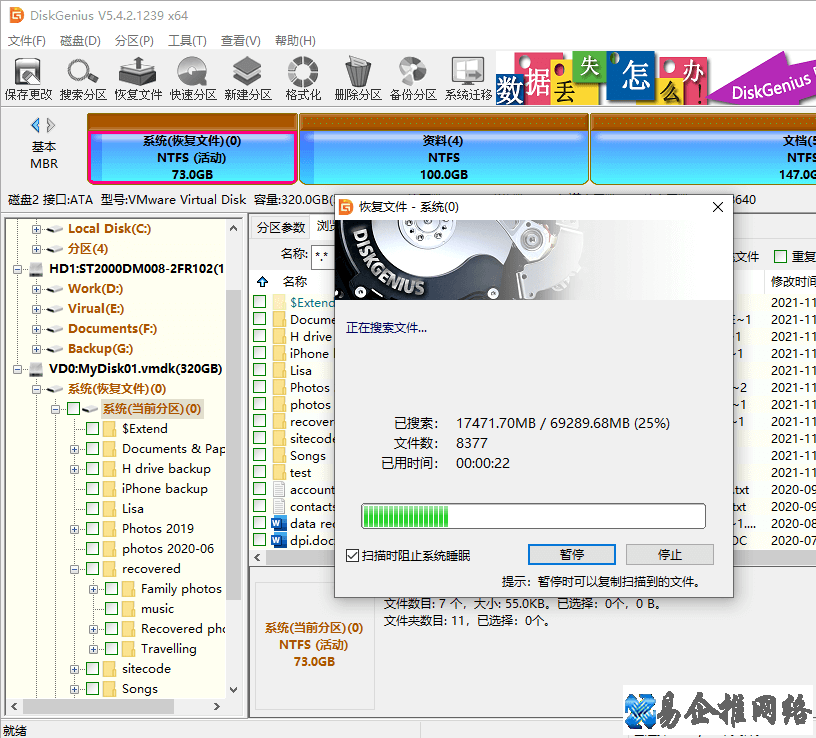Viewport: 816px width, 738px height.
Task: Check the box beside iPhone backup in tree
Action: click(x=93, y=489)
